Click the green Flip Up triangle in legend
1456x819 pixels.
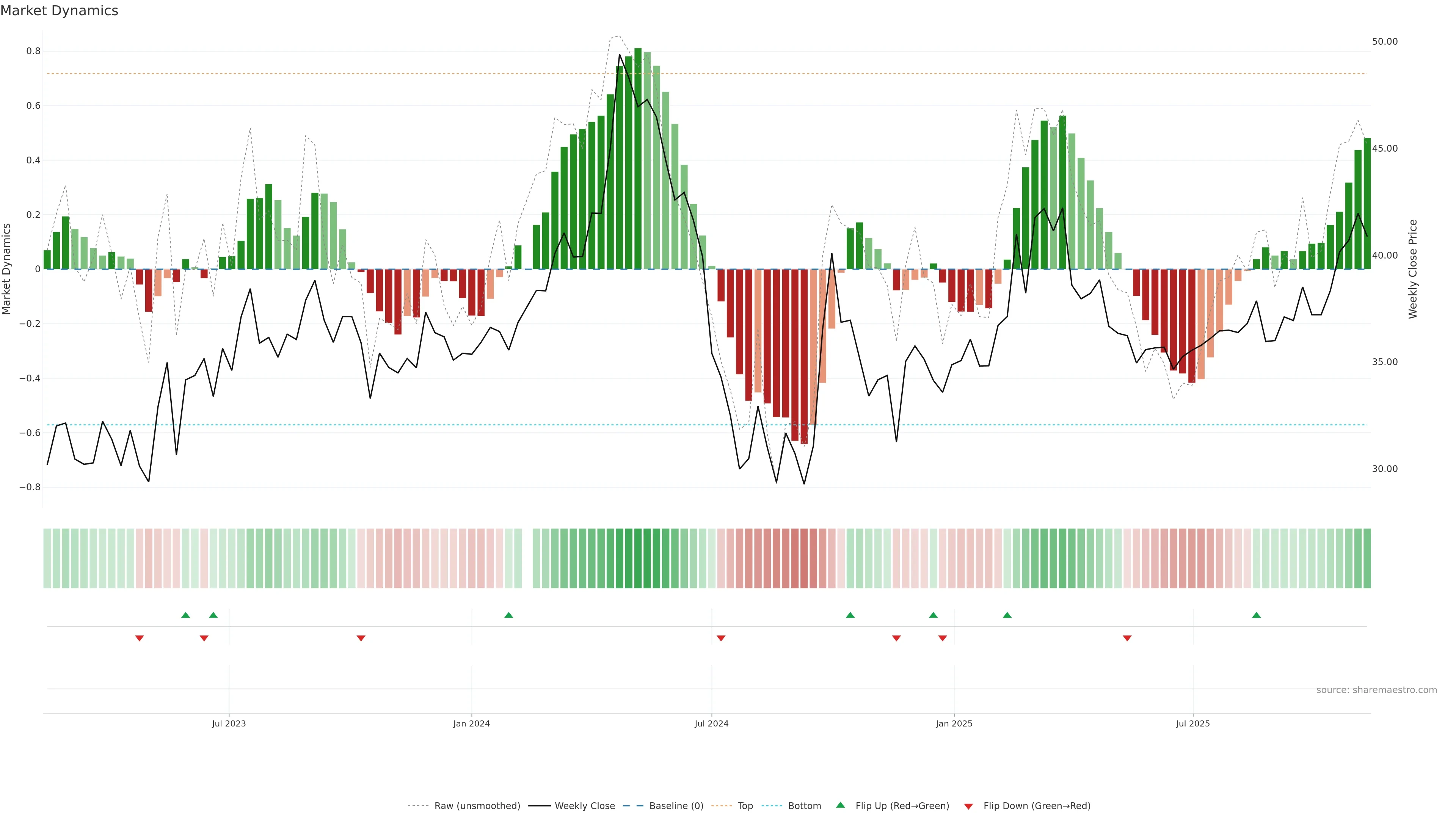(x=841, y=805)
